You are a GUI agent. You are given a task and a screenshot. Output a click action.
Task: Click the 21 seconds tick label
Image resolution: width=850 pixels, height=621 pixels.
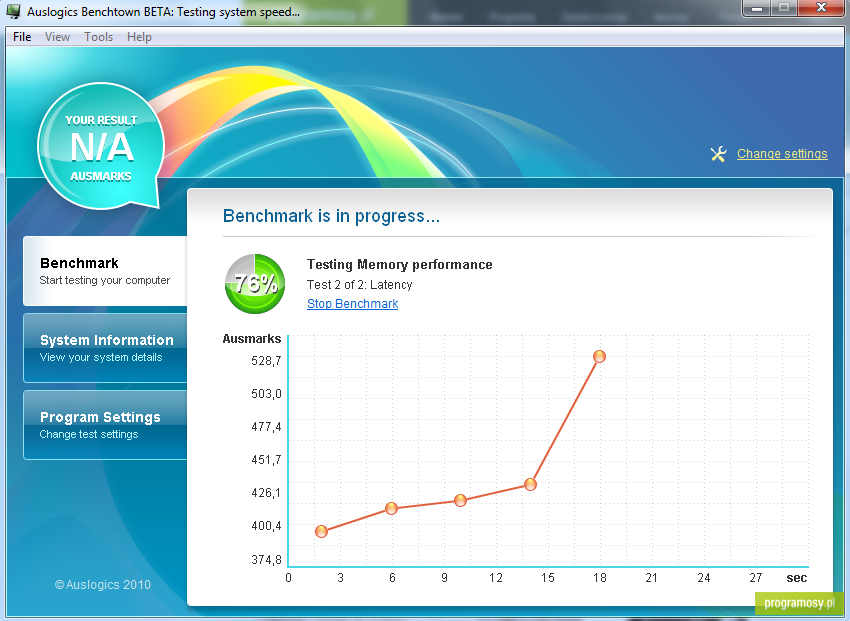pyautogui.click(x=652, y=578)
